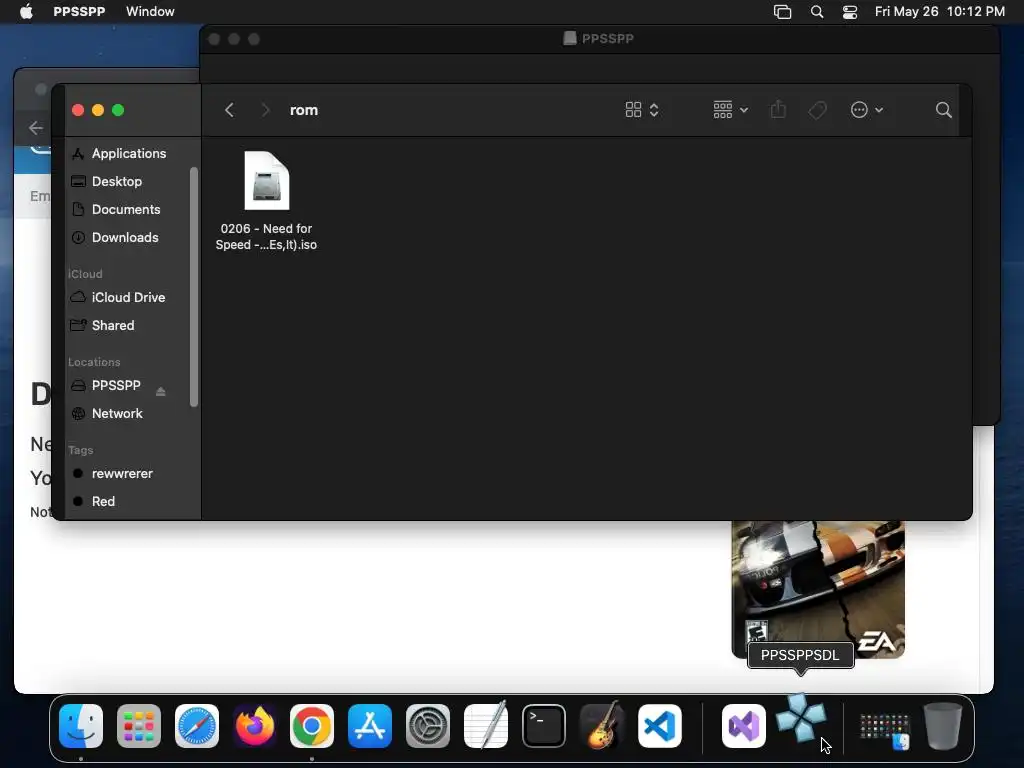Image resolution: width=1024 pixels, height=768 pixels.
Task: Search in the Finder window
Action: [943, 110]
